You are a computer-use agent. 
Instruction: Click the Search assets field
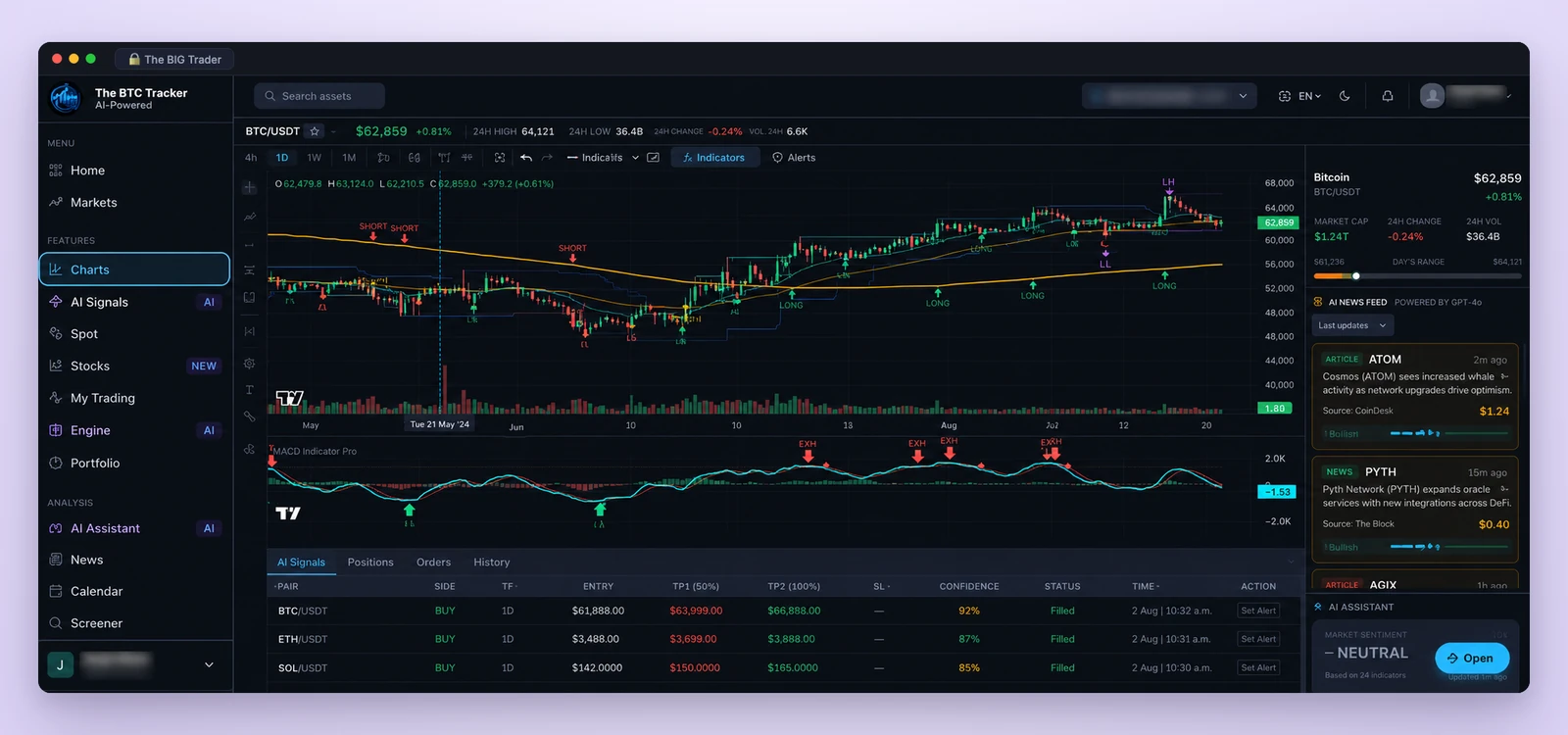(x=319, y=96)
